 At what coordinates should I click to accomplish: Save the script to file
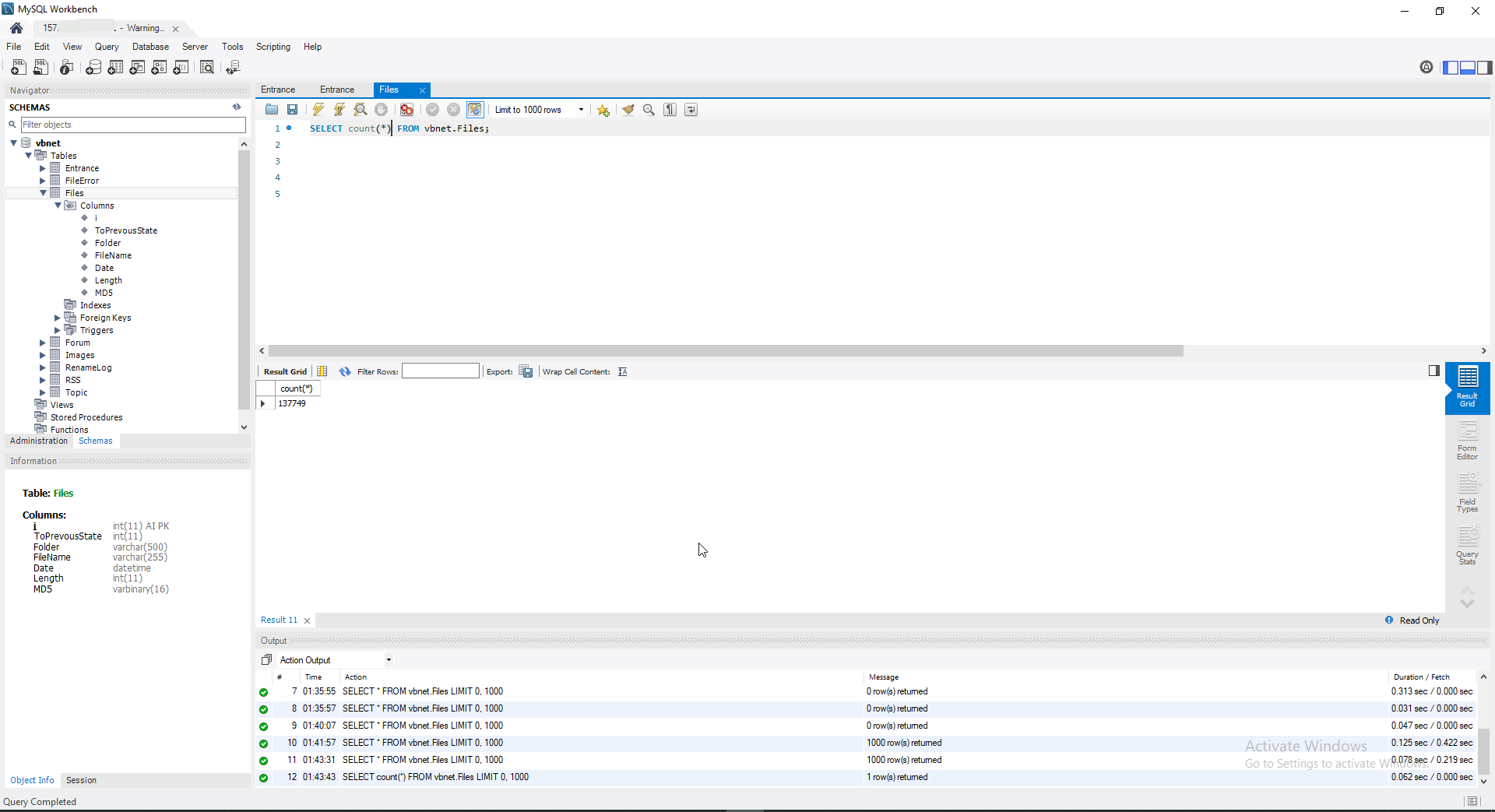point(293,110)
